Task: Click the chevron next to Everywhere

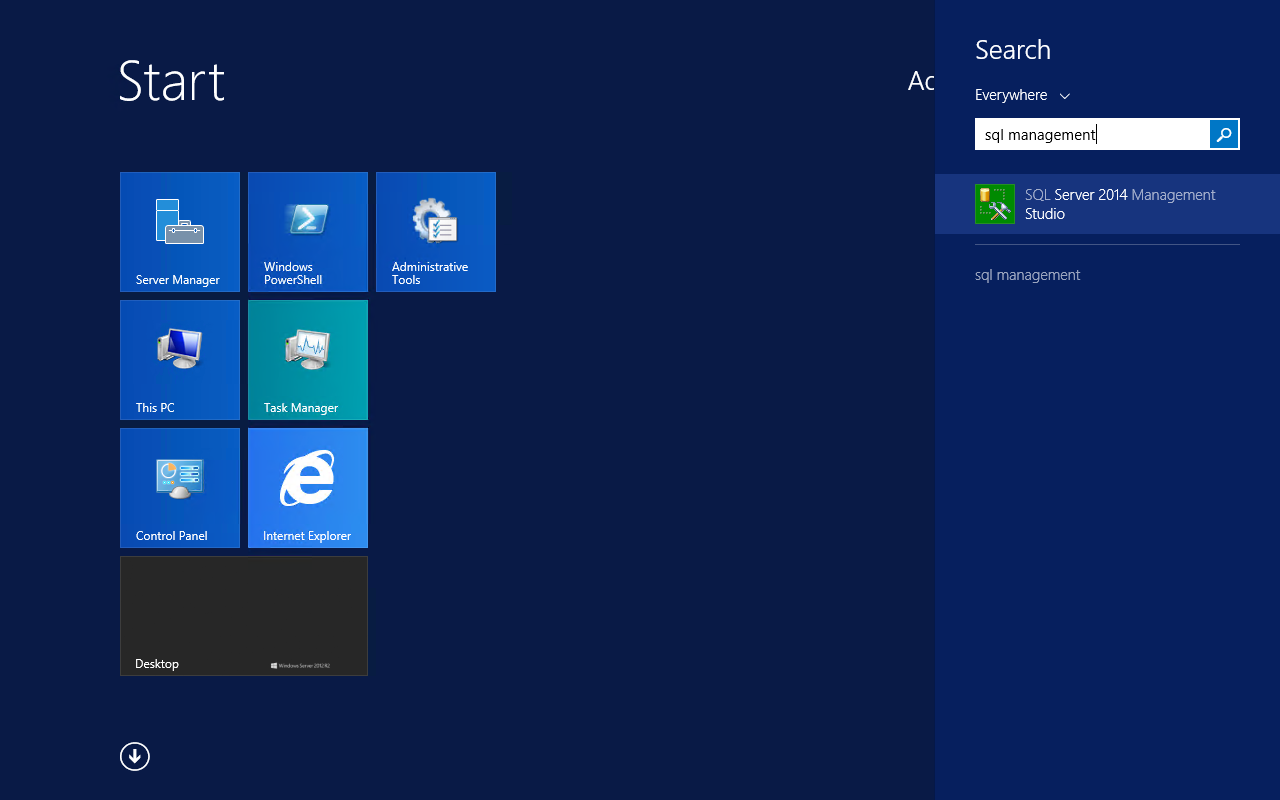Action: point(1064,96)
